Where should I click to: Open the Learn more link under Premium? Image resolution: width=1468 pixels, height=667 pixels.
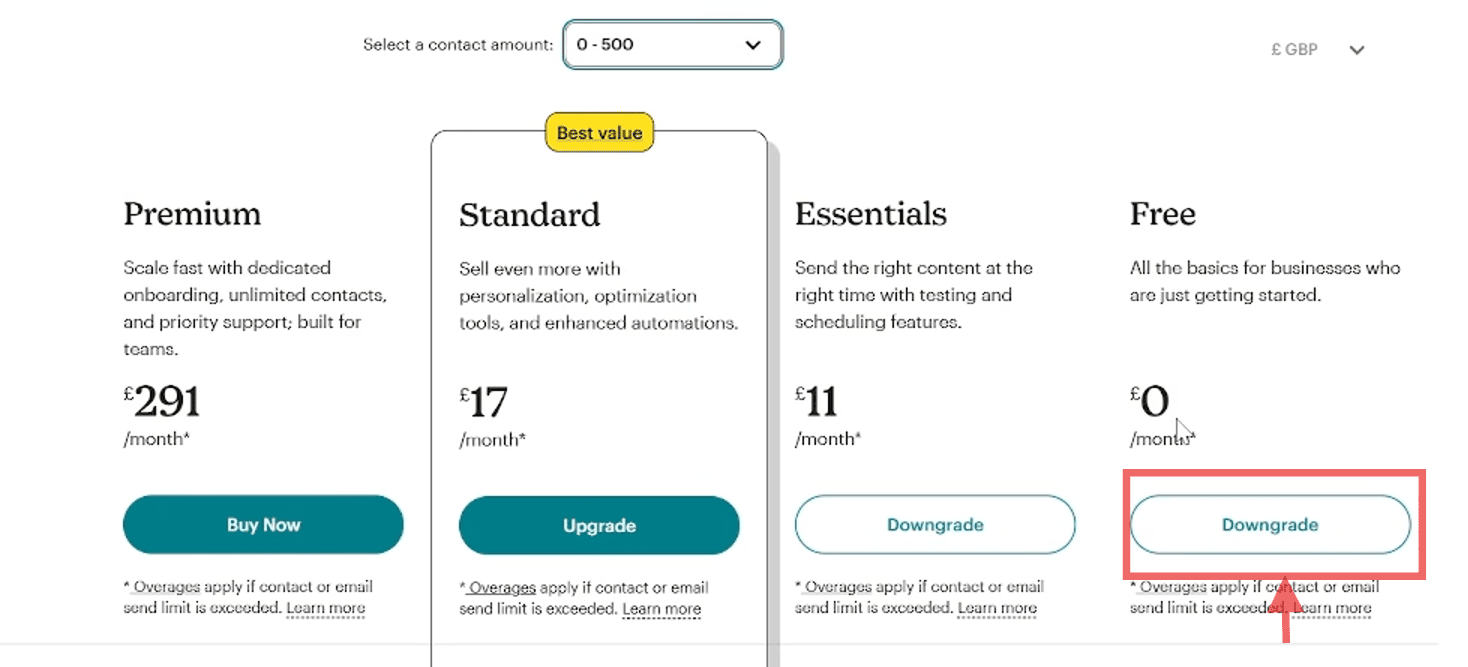tap(326, 608)
